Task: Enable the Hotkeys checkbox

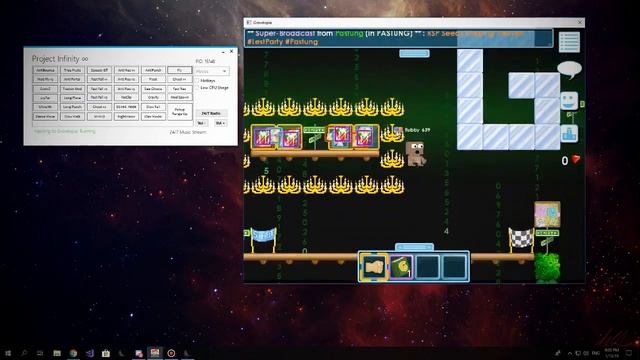Action: pos(198,81)
